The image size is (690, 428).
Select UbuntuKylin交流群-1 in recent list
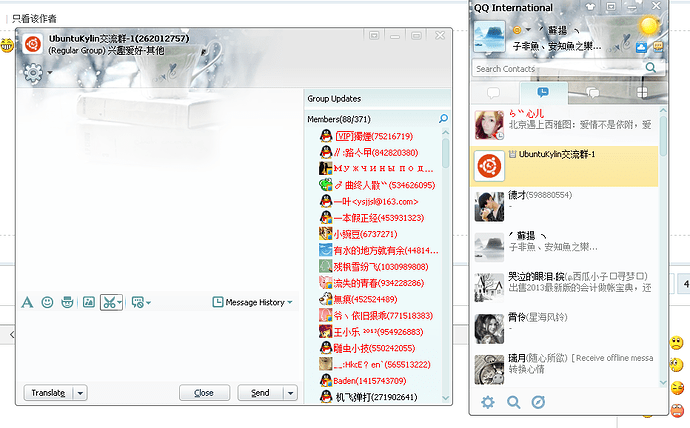click(565, 166)
